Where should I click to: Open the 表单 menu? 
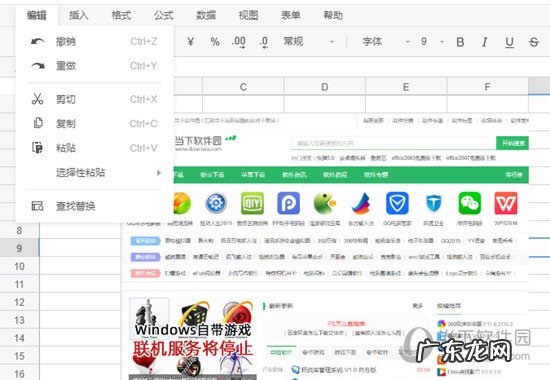(290, 15)
